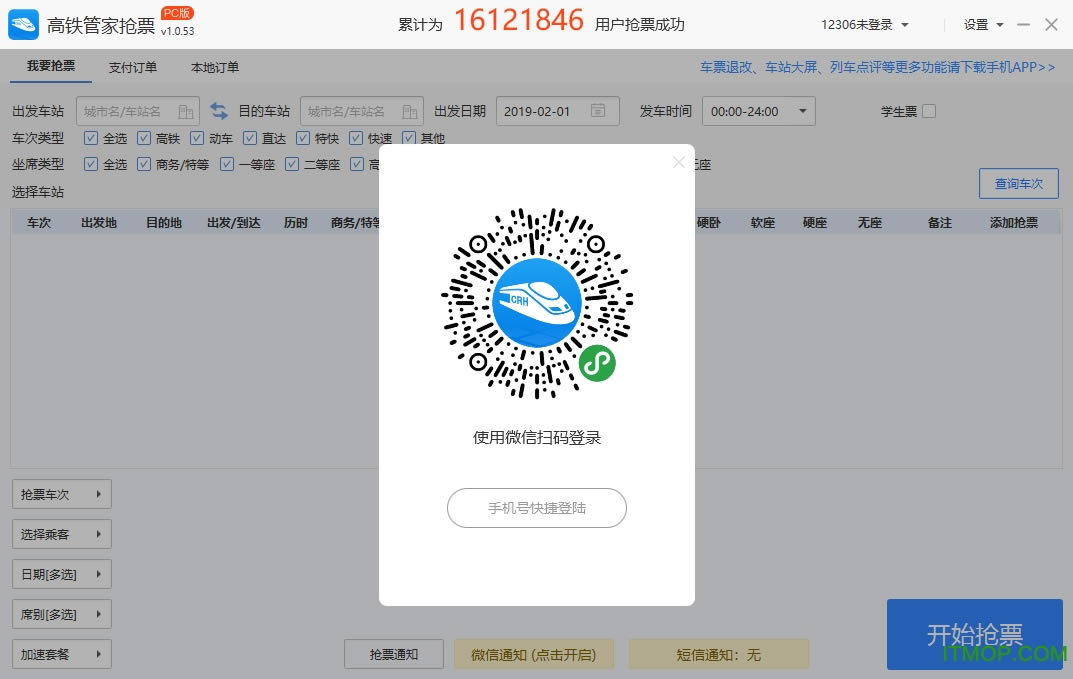Uncheck the 特快 train type checkbox
The height and width of the screenshot is (679, 1073).
click(x=303, y=138)
